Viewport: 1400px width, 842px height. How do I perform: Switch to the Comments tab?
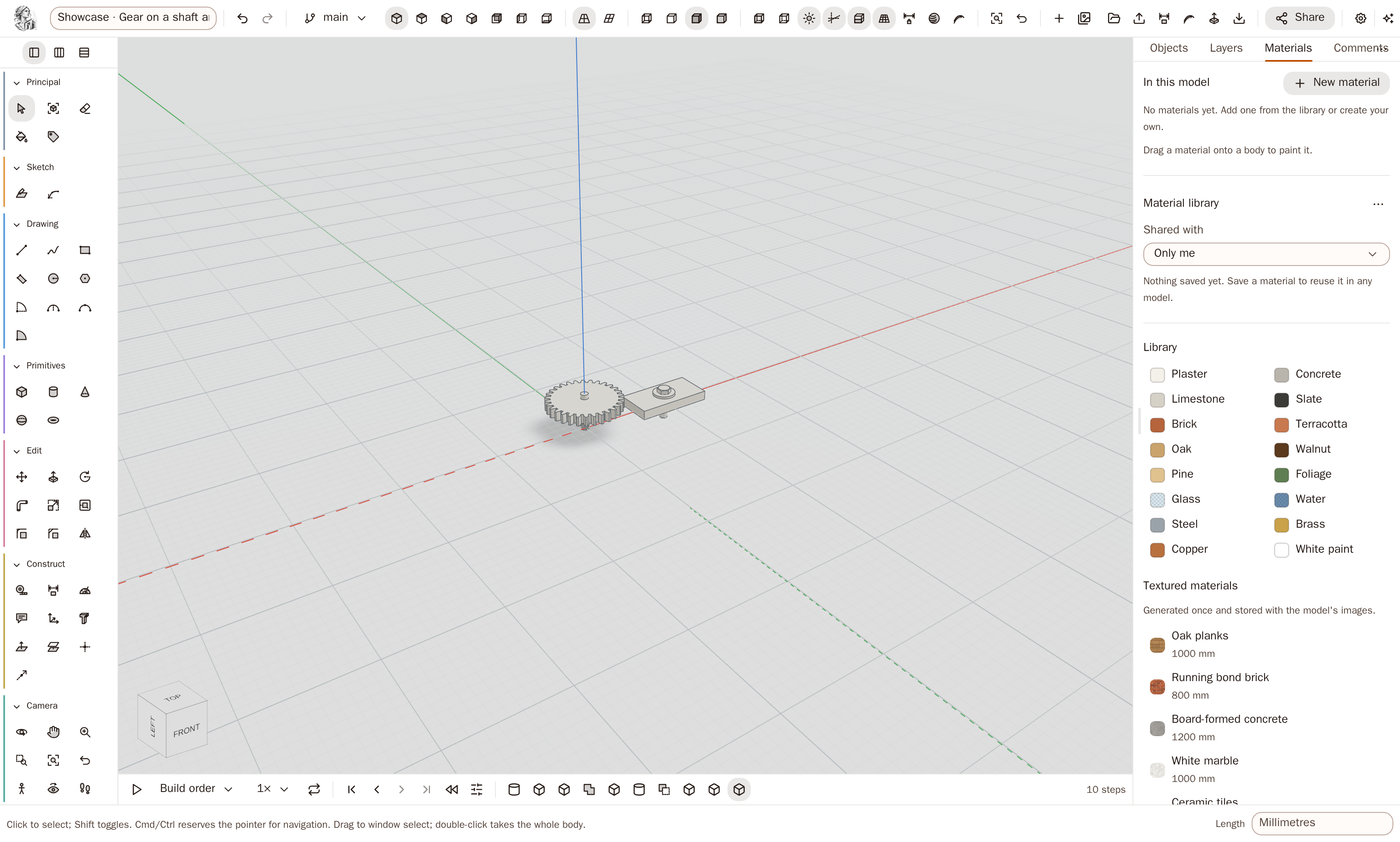1360,49
